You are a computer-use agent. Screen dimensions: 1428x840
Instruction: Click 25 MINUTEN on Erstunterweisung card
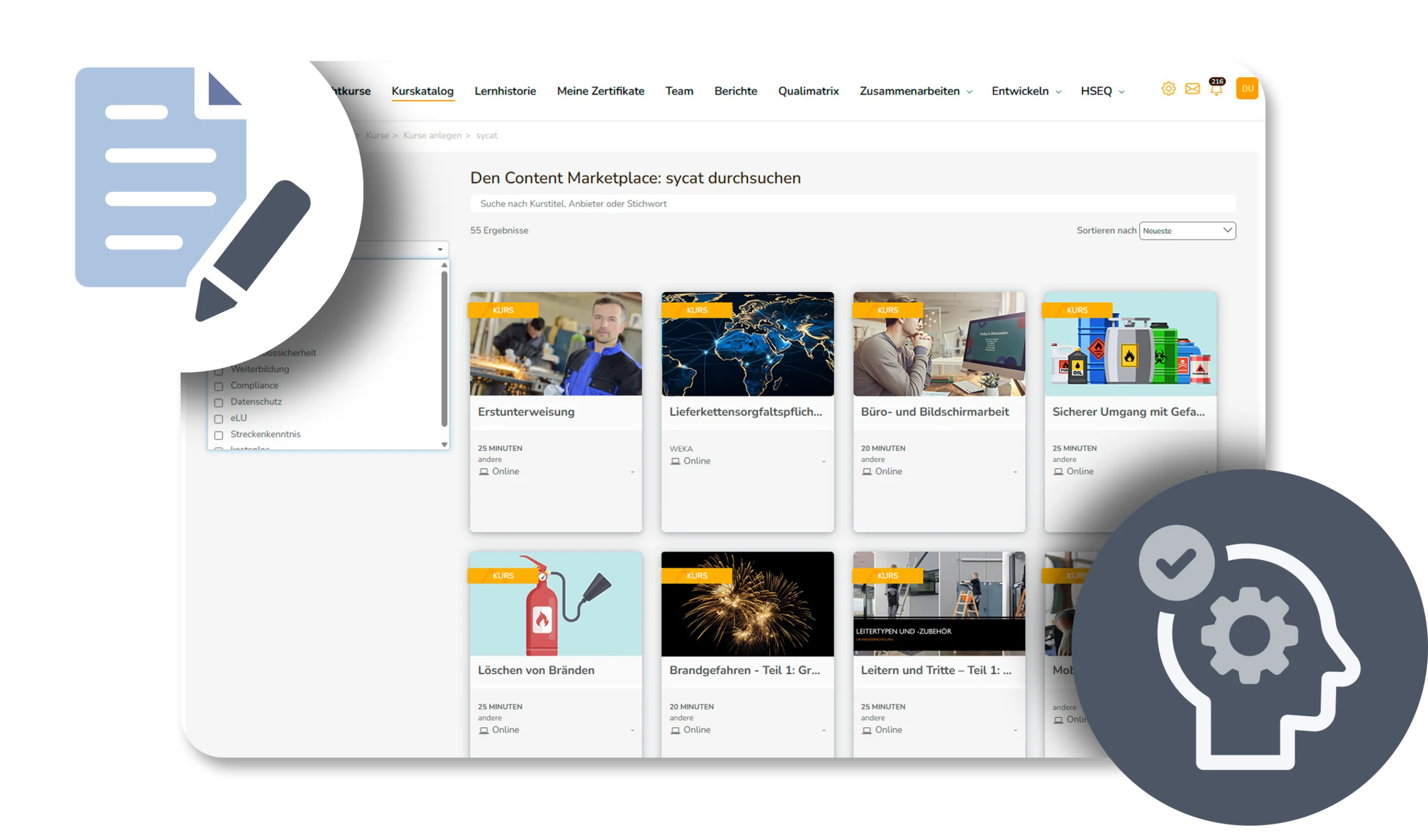tap(500, 448)
